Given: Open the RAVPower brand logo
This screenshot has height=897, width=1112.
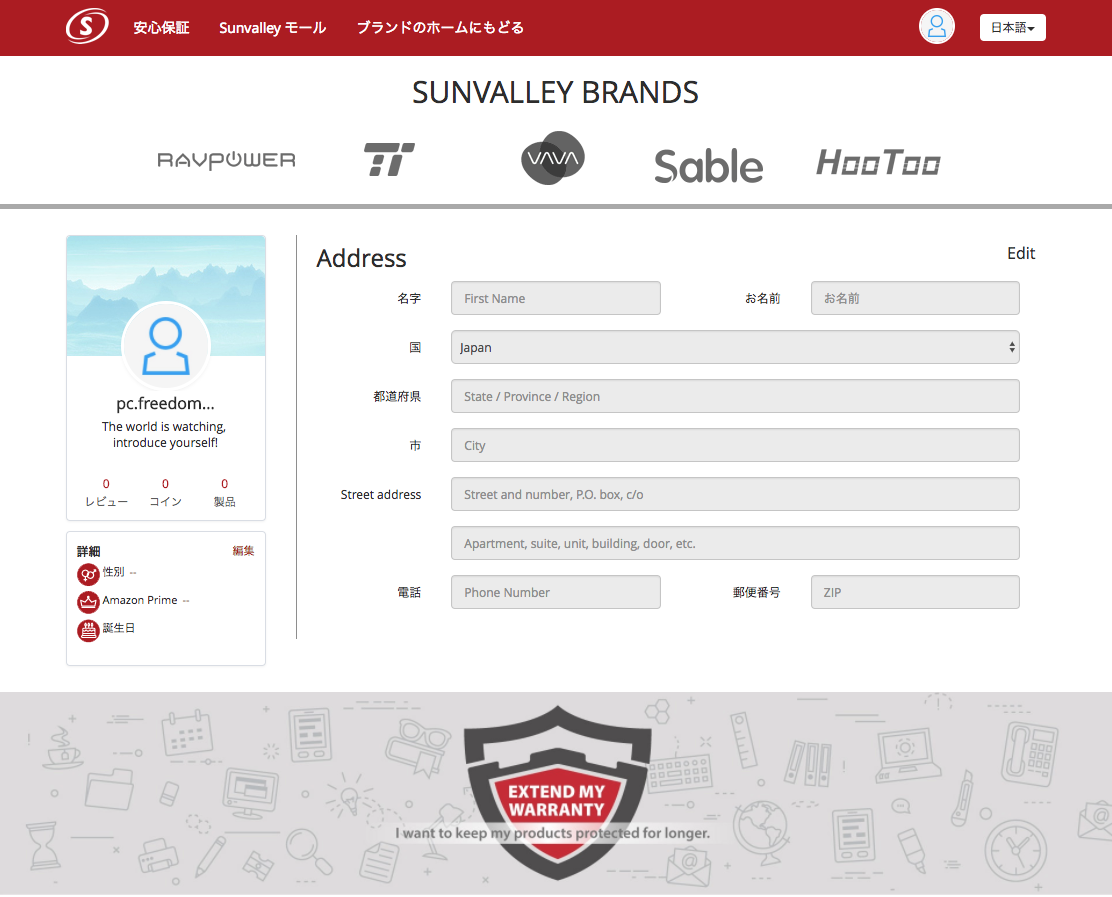Looking at the screenshot, I should (x=227, y=160).
